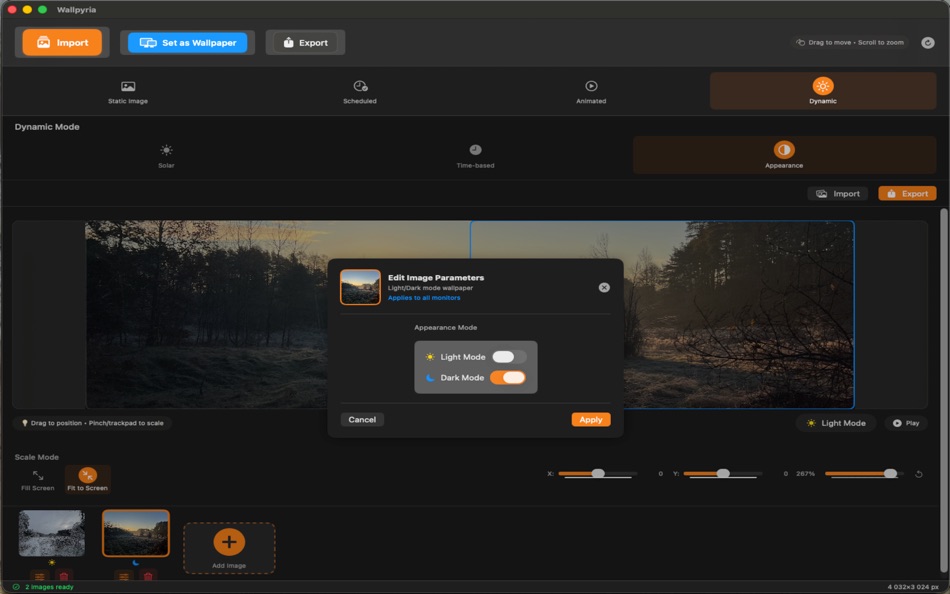Viewport: 950px width, 594px height.
Task: Click the 'Drag to move • Scroll to zoom' hint
Action: (x=849, y=42)
